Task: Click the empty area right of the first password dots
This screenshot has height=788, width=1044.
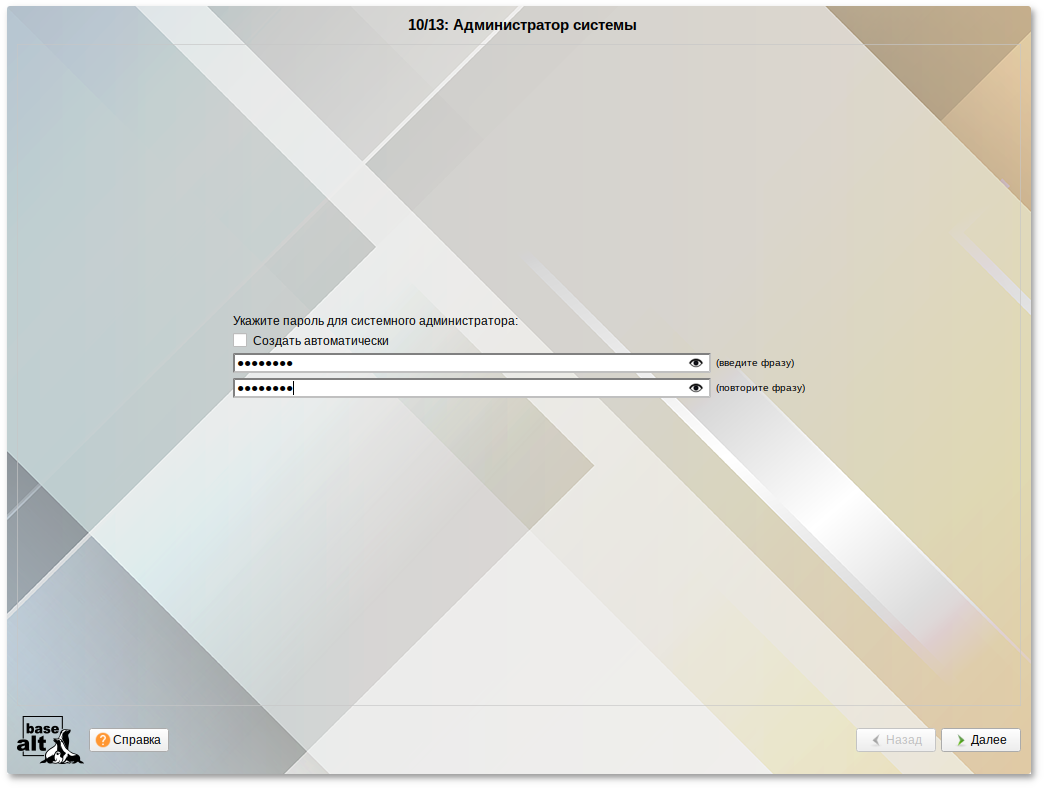Action: click(x=500, y=363)
